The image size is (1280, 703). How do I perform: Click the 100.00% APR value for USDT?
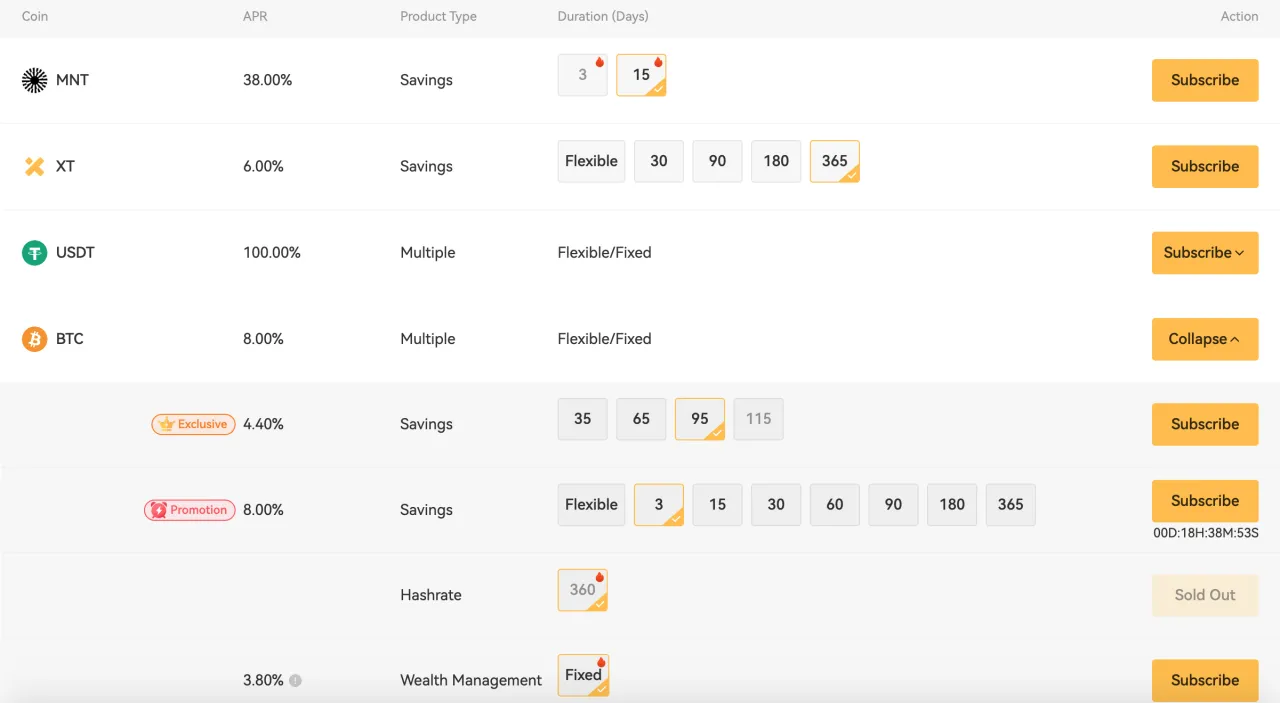[x=272, y=253]
